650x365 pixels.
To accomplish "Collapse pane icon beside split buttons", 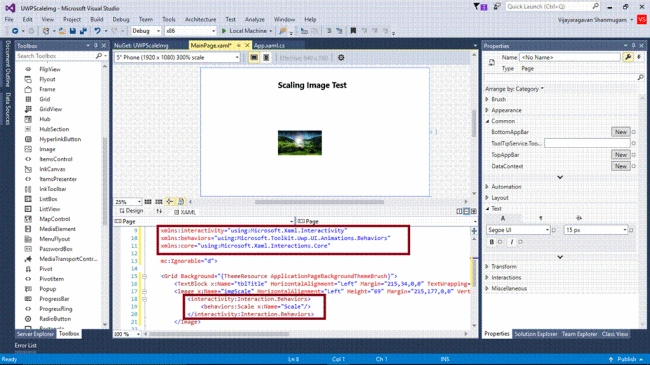I will click(x=473, y=212).
